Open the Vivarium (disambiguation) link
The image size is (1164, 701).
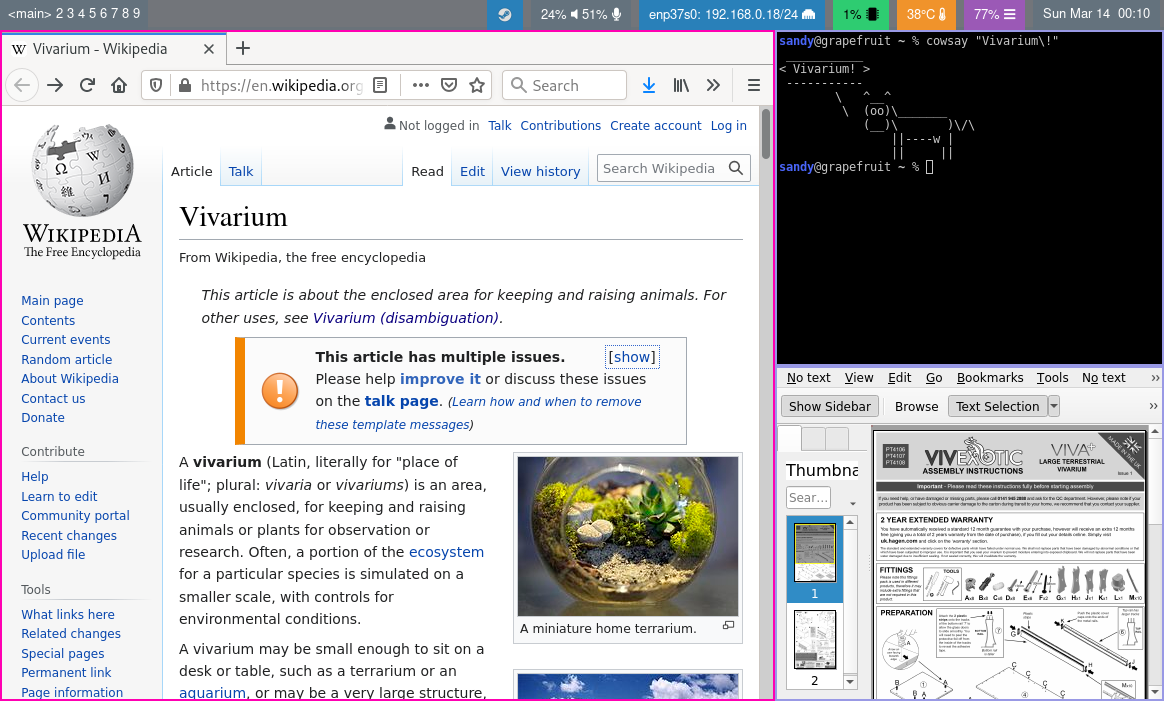coord(405,318)
